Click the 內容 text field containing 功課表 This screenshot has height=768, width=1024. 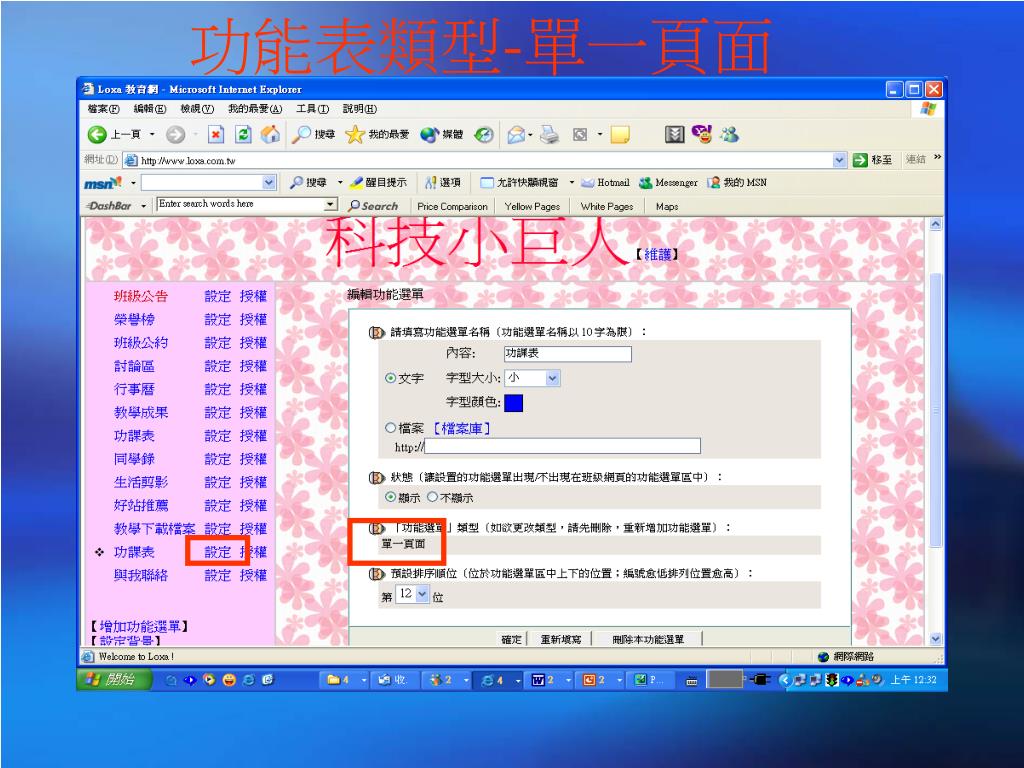pos(568,353)
